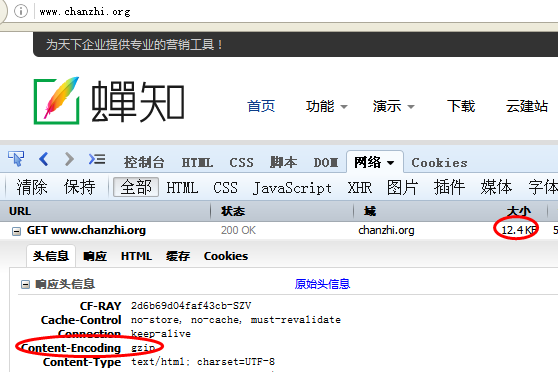Click the site info icon in address bar
The height and width of the screenshot is (372, 558).
tap(21, 11)
